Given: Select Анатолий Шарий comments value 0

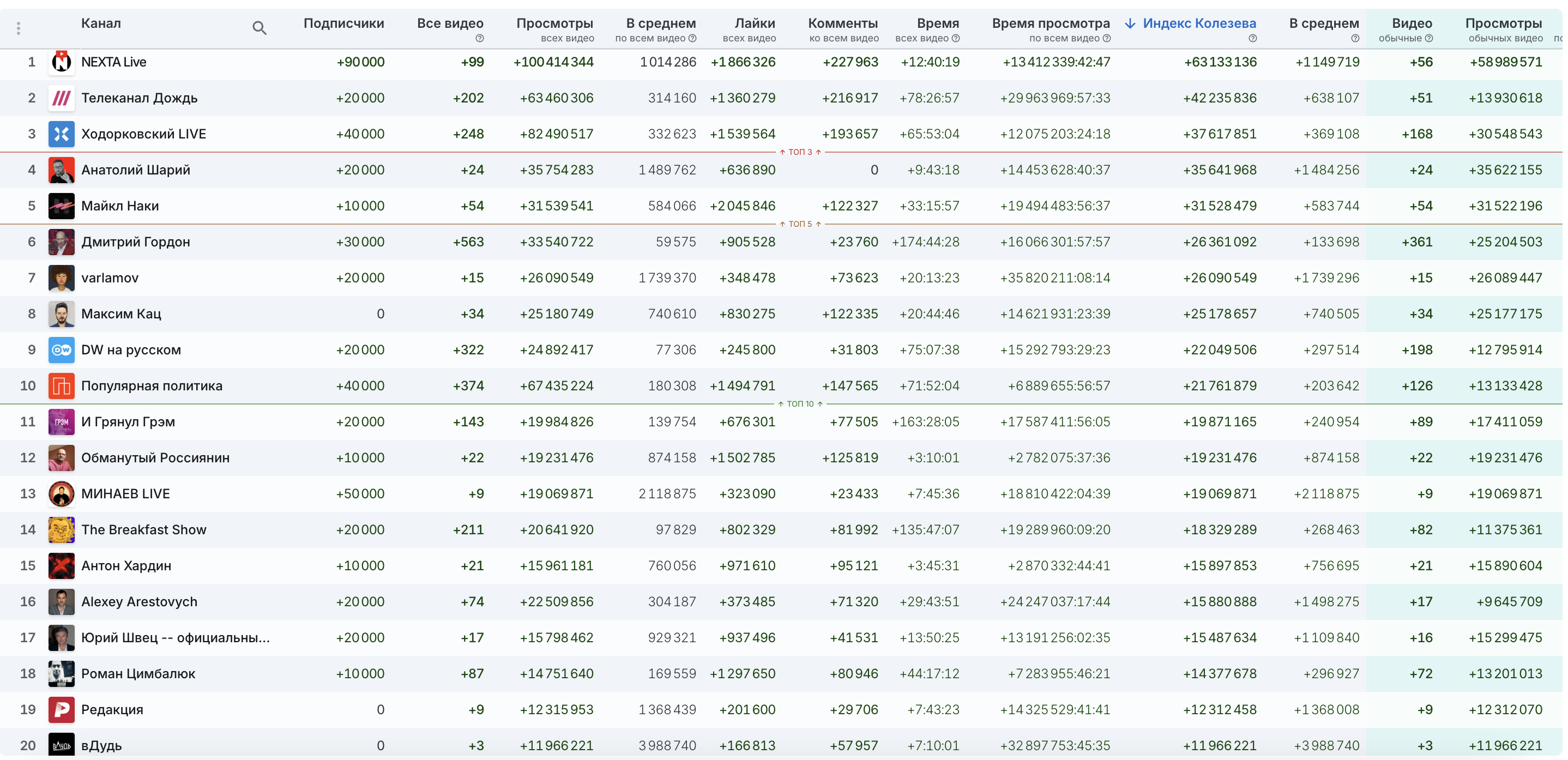Looking at the screenshot, I should [x=874, y=171].
